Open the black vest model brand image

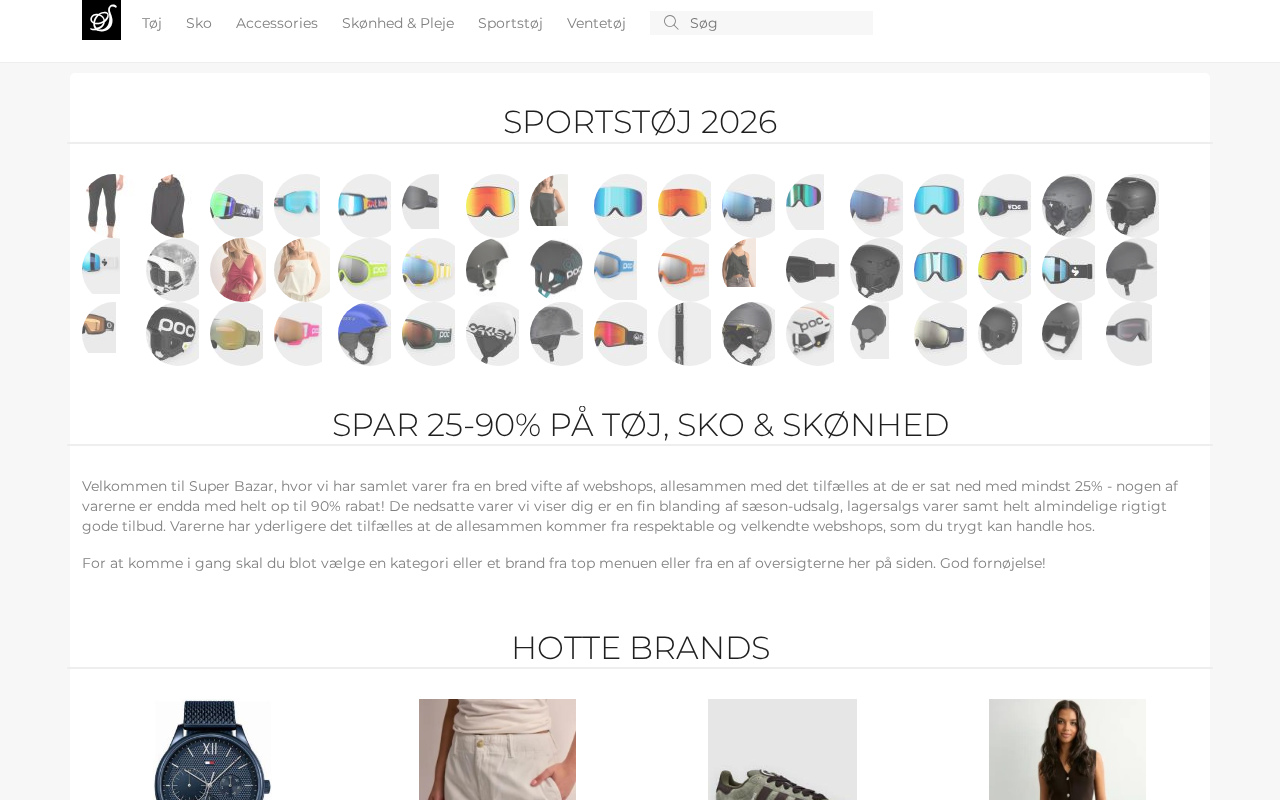pyautogui.click(x=1067, y=749)
